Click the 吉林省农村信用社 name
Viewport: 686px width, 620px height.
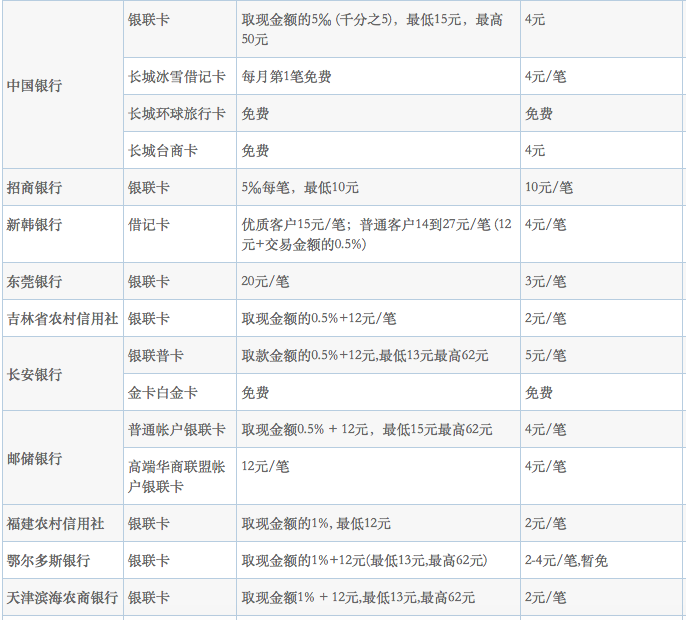[62, 319]
